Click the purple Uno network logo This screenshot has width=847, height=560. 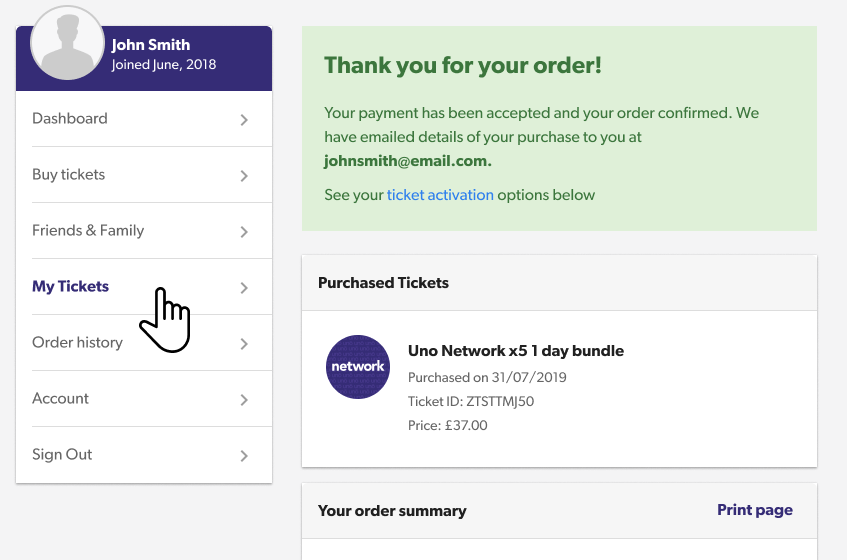(358, 367)
